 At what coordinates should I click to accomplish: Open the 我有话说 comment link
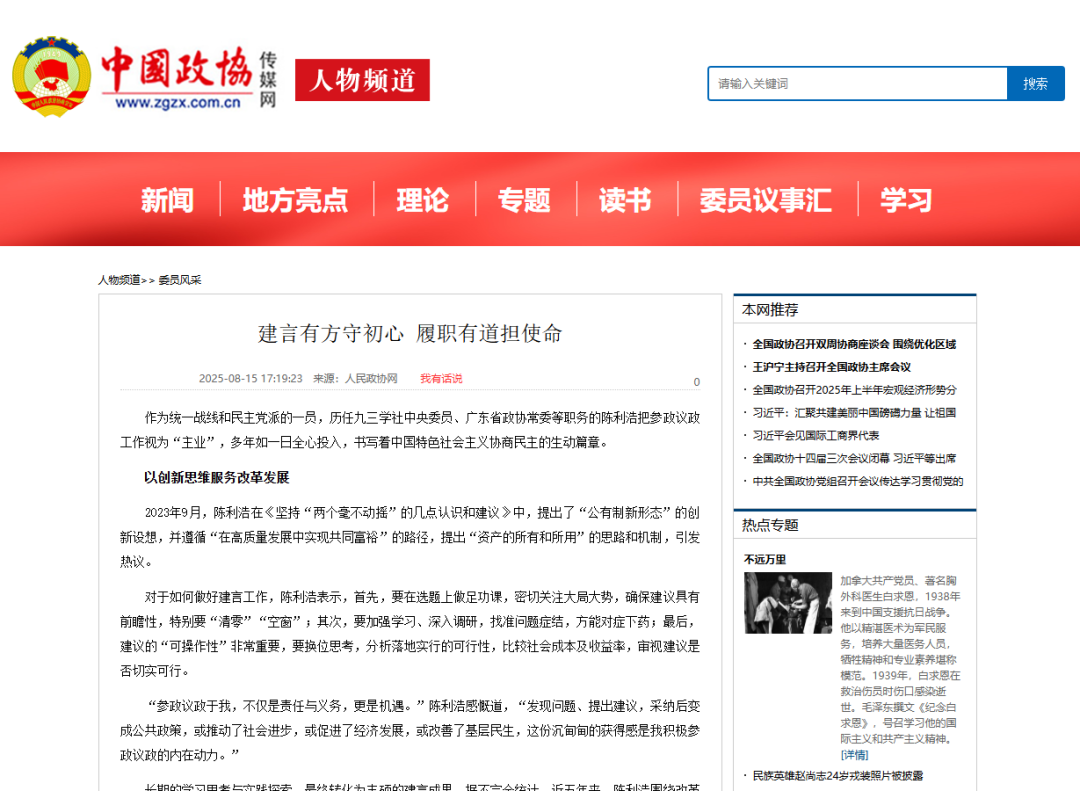pyautogui.click(x=440, y=379)
